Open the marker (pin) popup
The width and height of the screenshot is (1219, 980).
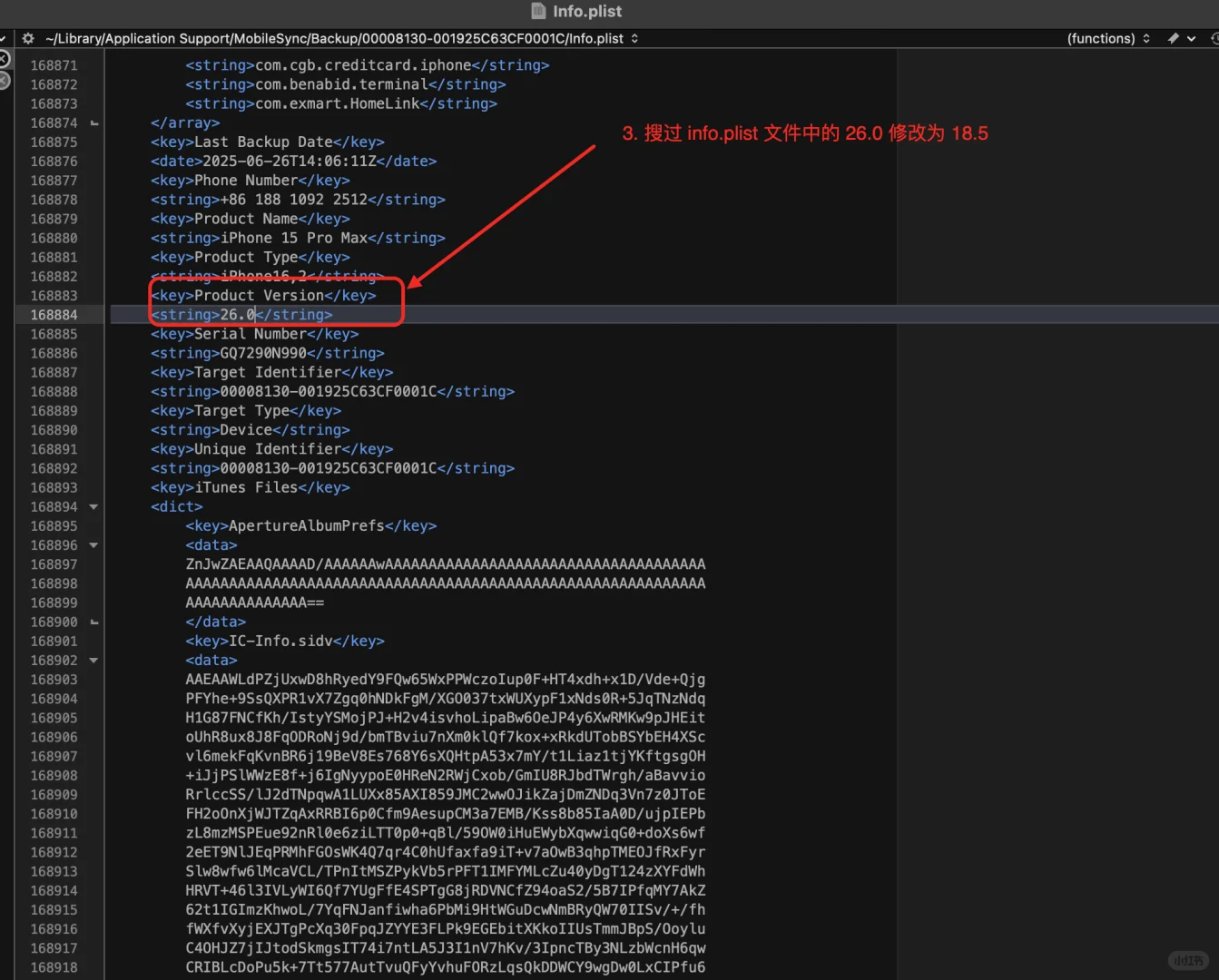1173,38
